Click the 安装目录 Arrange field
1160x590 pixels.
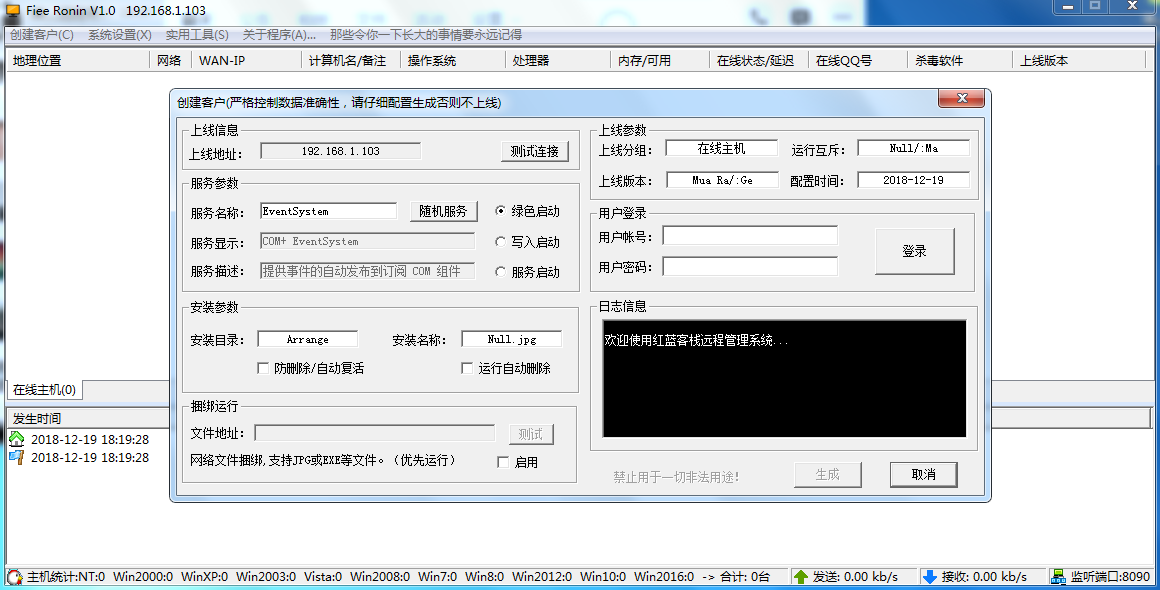pyautogui.click(x=308, y=339)
